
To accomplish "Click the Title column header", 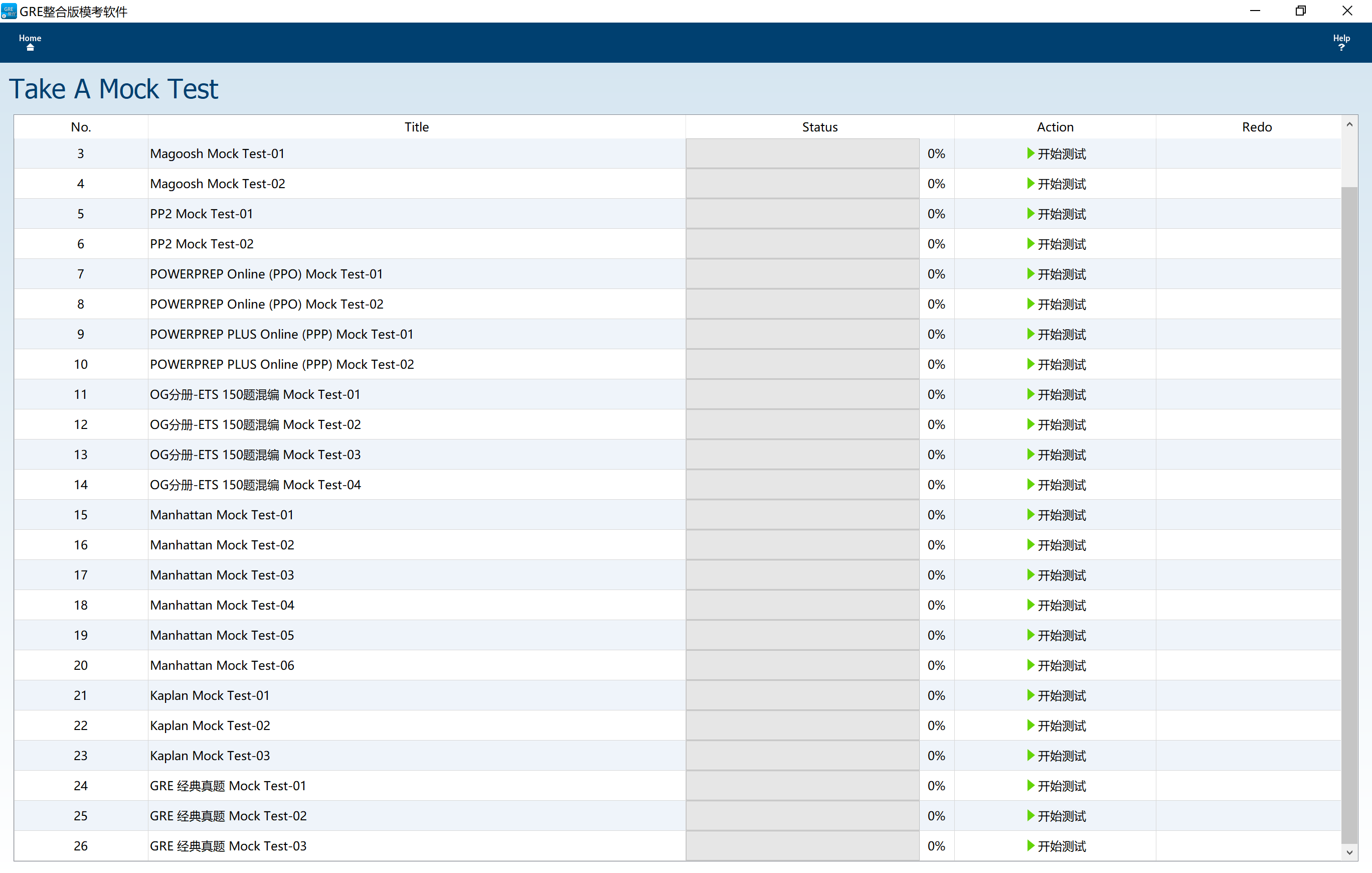I will 417,127.
